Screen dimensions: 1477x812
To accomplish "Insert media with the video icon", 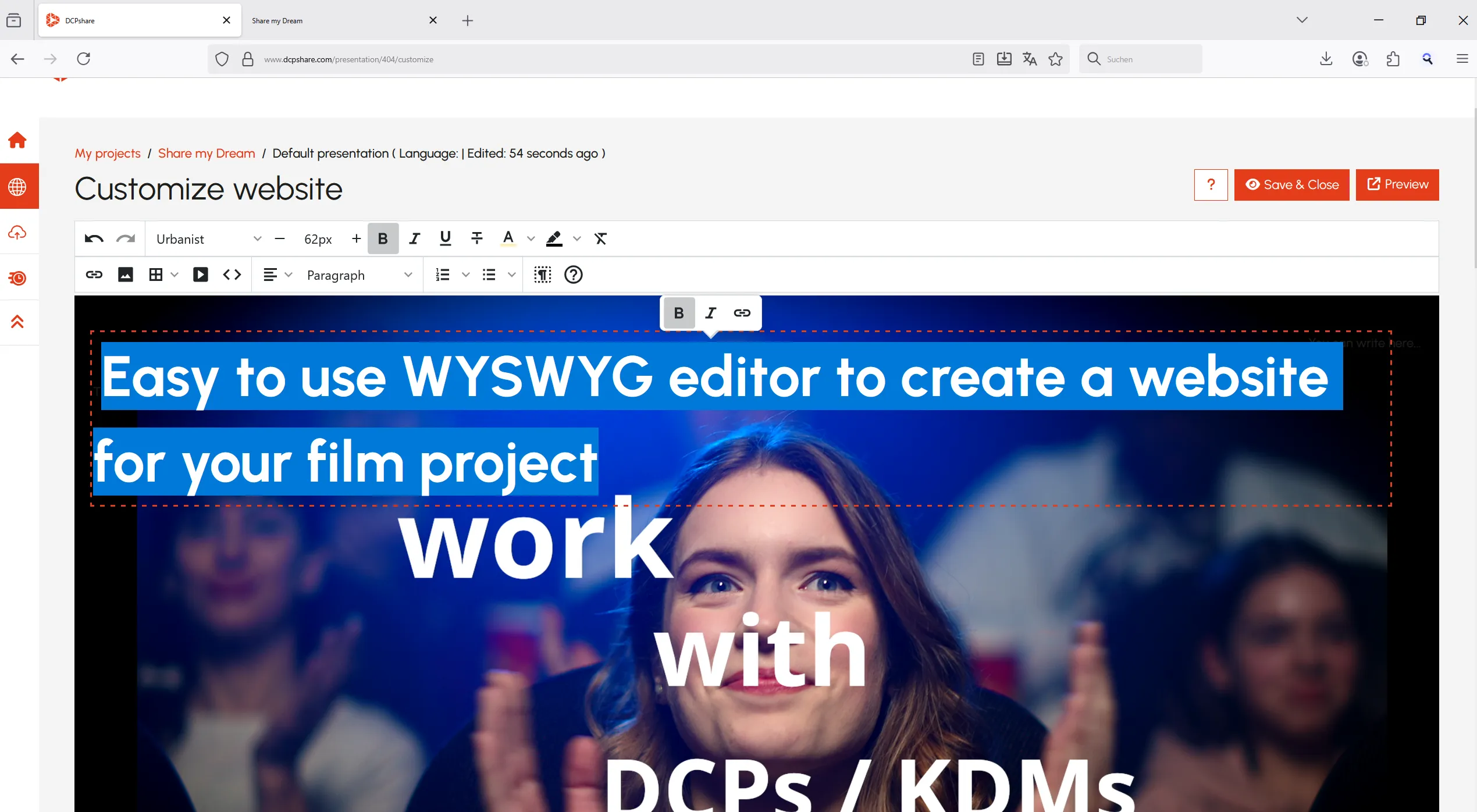I will (200, 275).
